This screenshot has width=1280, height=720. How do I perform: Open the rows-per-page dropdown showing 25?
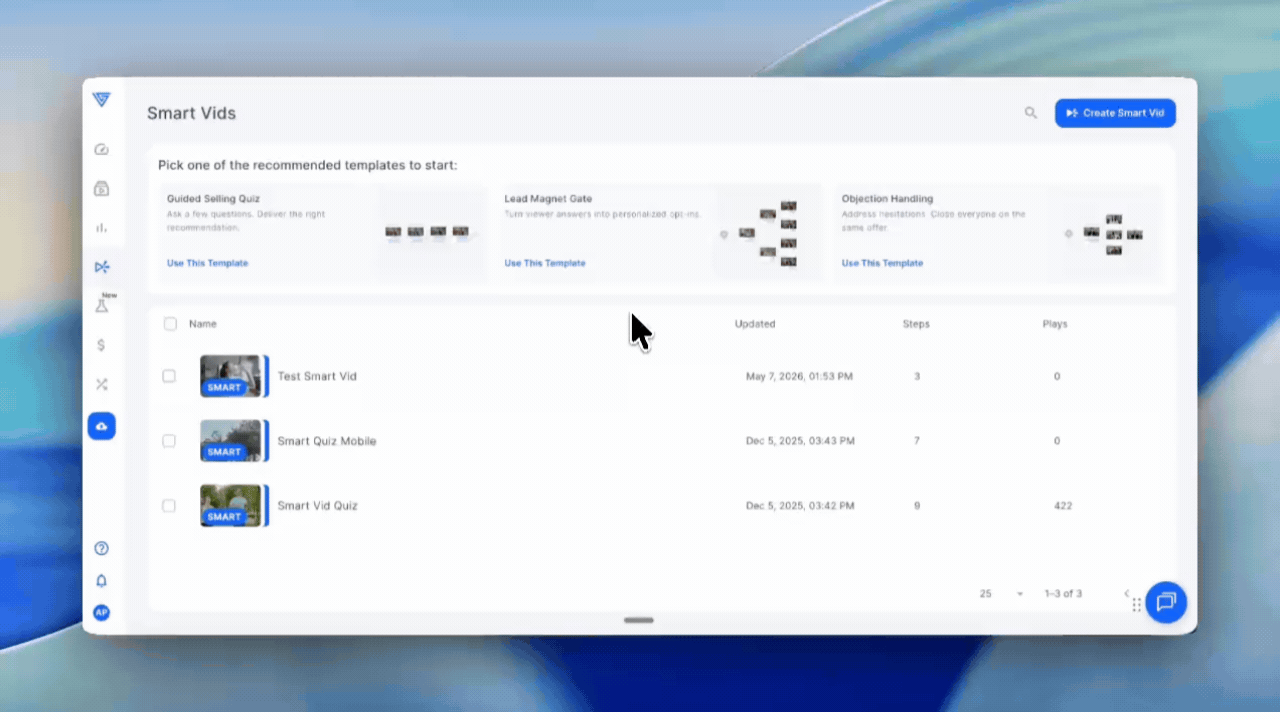click(1002, 594)
